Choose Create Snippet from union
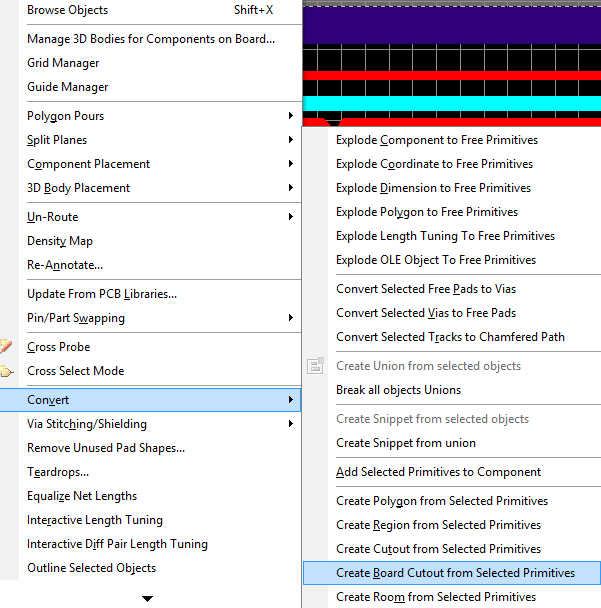Screen dimensions: 601x608 coord(452,443)
